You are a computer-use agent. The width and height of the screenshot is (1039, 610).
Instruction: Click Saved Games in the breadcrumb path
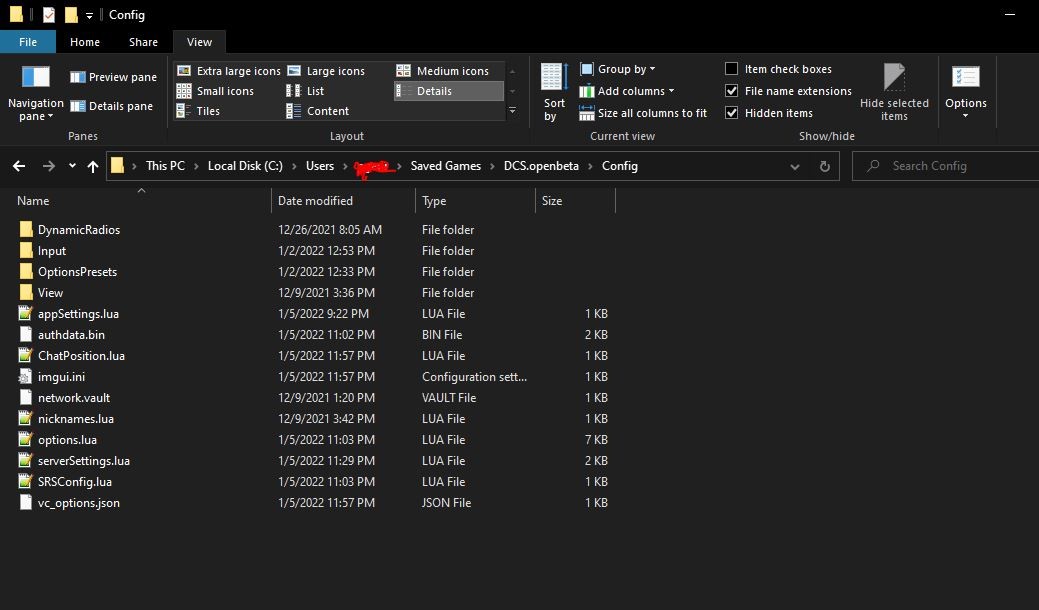click(x=445, y=166)
